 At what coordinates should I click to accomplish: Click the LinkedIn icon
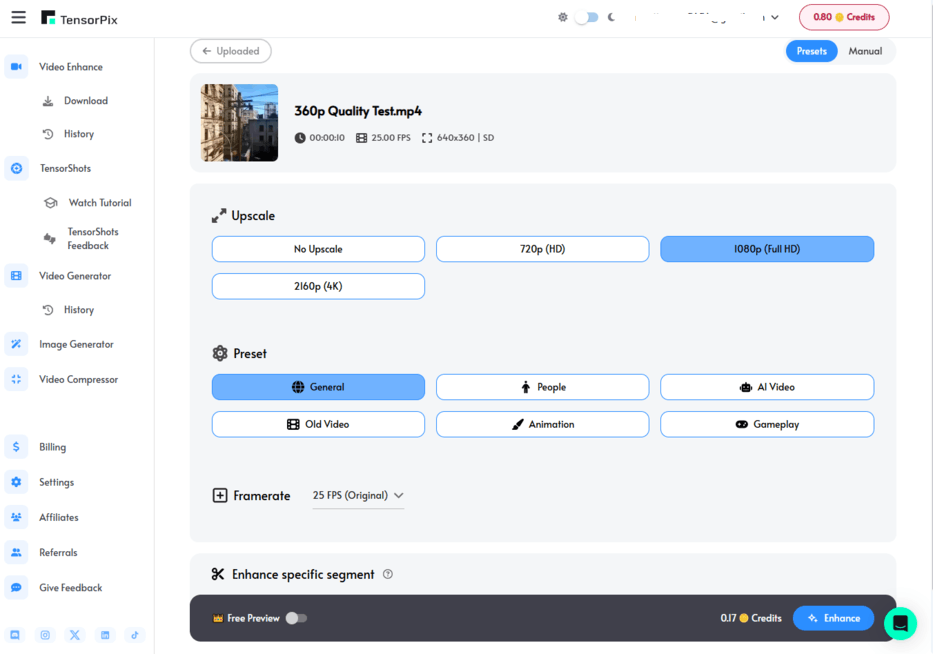105,635
